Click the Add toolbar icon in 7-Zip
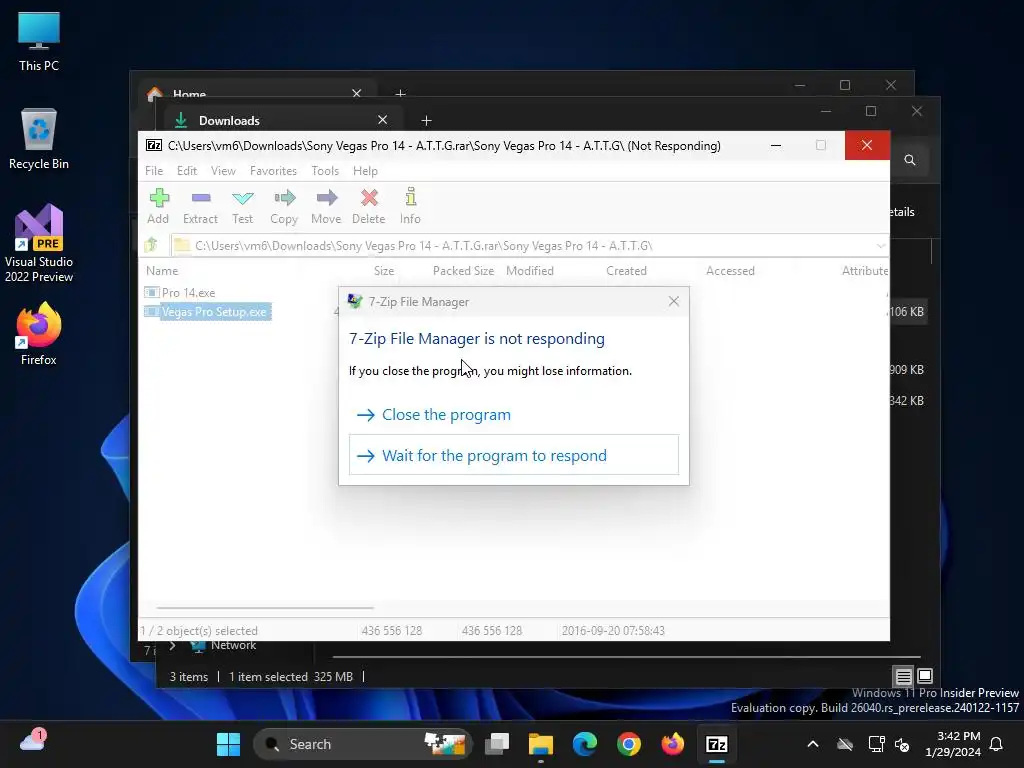The image size is (1024, 768). pos(158,206)
